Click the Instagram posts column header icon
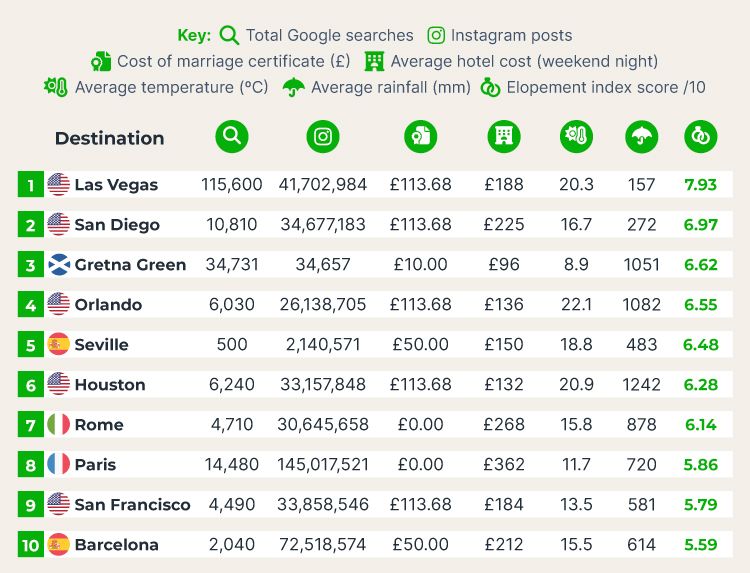The height and width of the screenshot is (573, 750). click(x=323, y=137)
